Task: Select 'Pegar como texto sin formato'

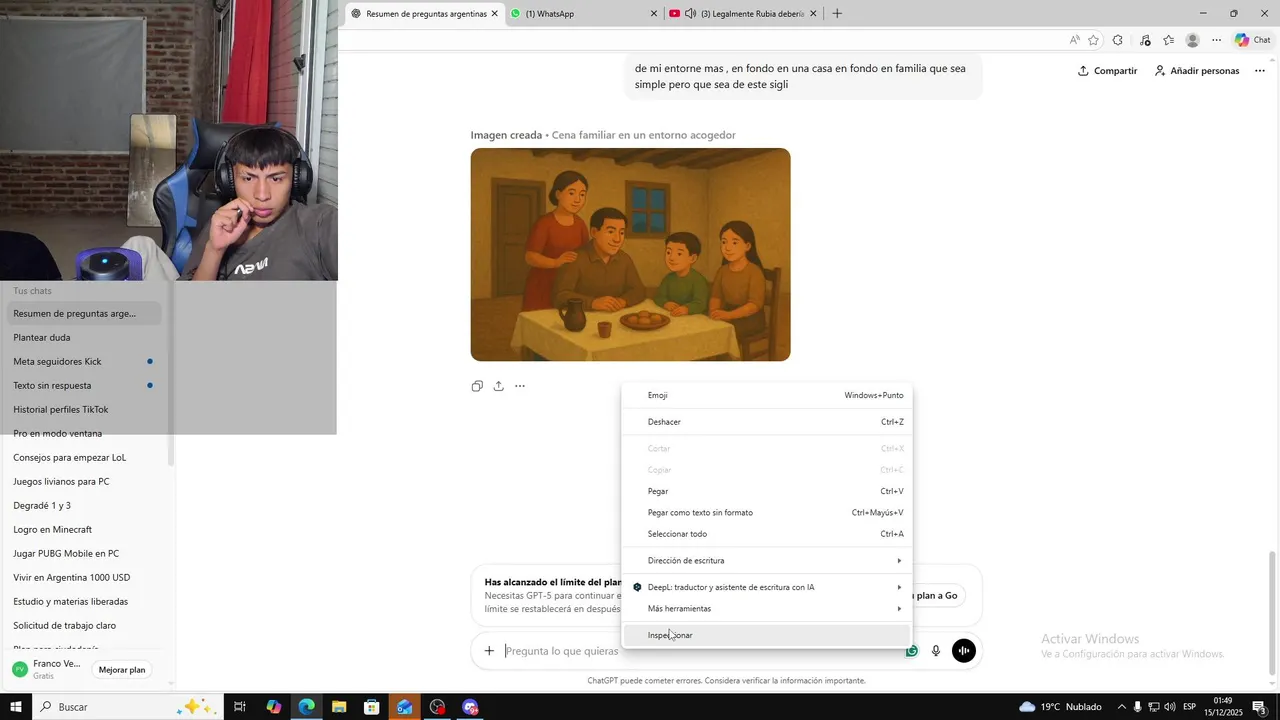Action: [x=767, y=513]
